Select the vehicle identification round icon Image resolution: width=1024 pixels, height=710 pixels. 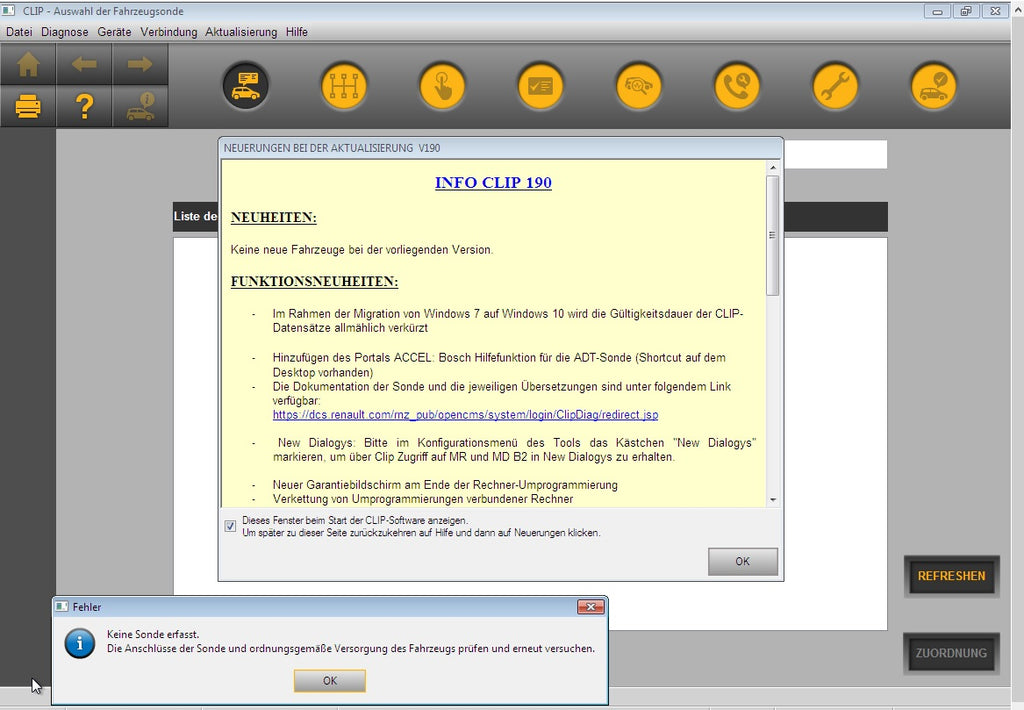pyautogui.click(x=245, y=87)
